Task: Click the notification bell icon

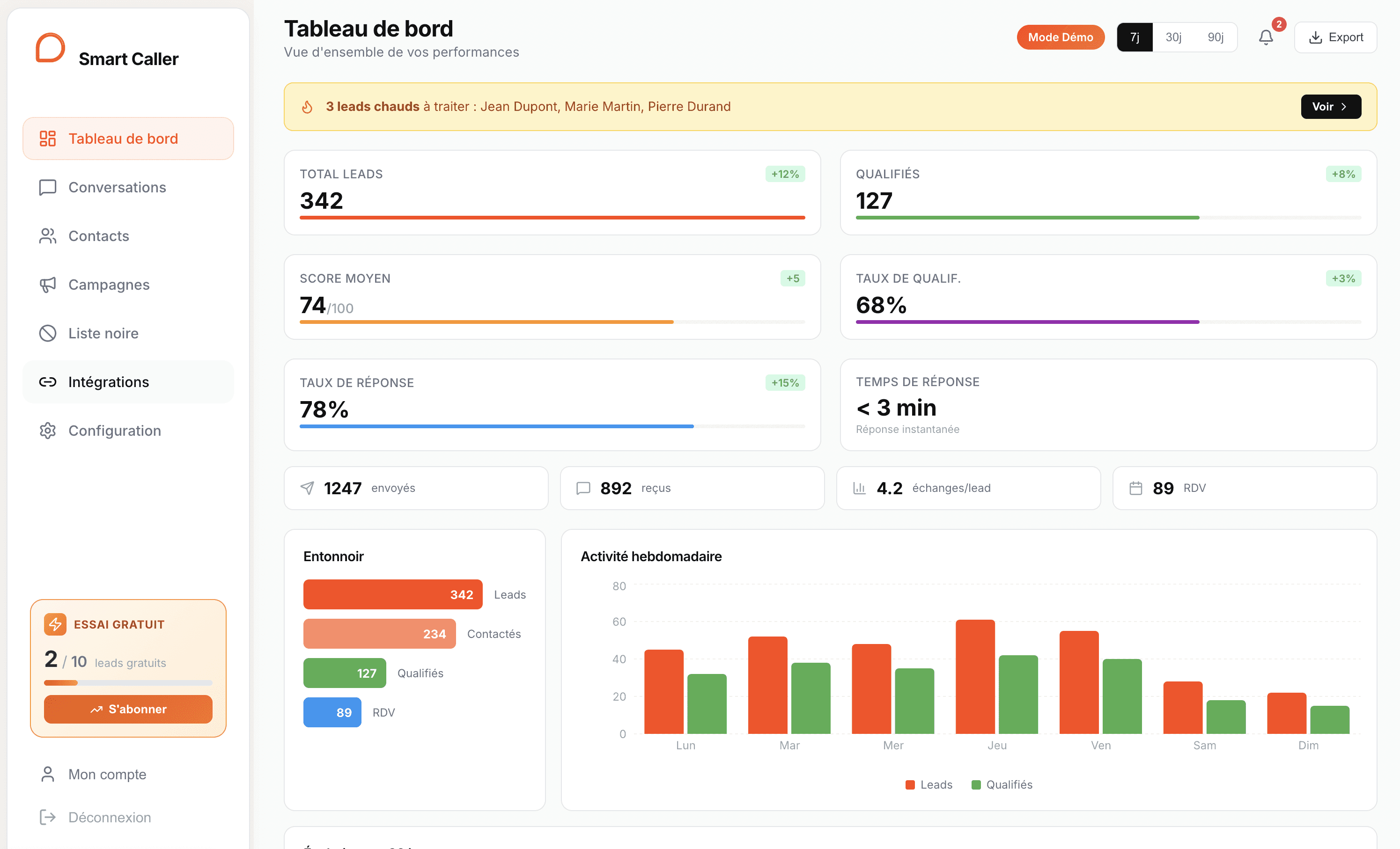Action: [x=1265, y=37]
